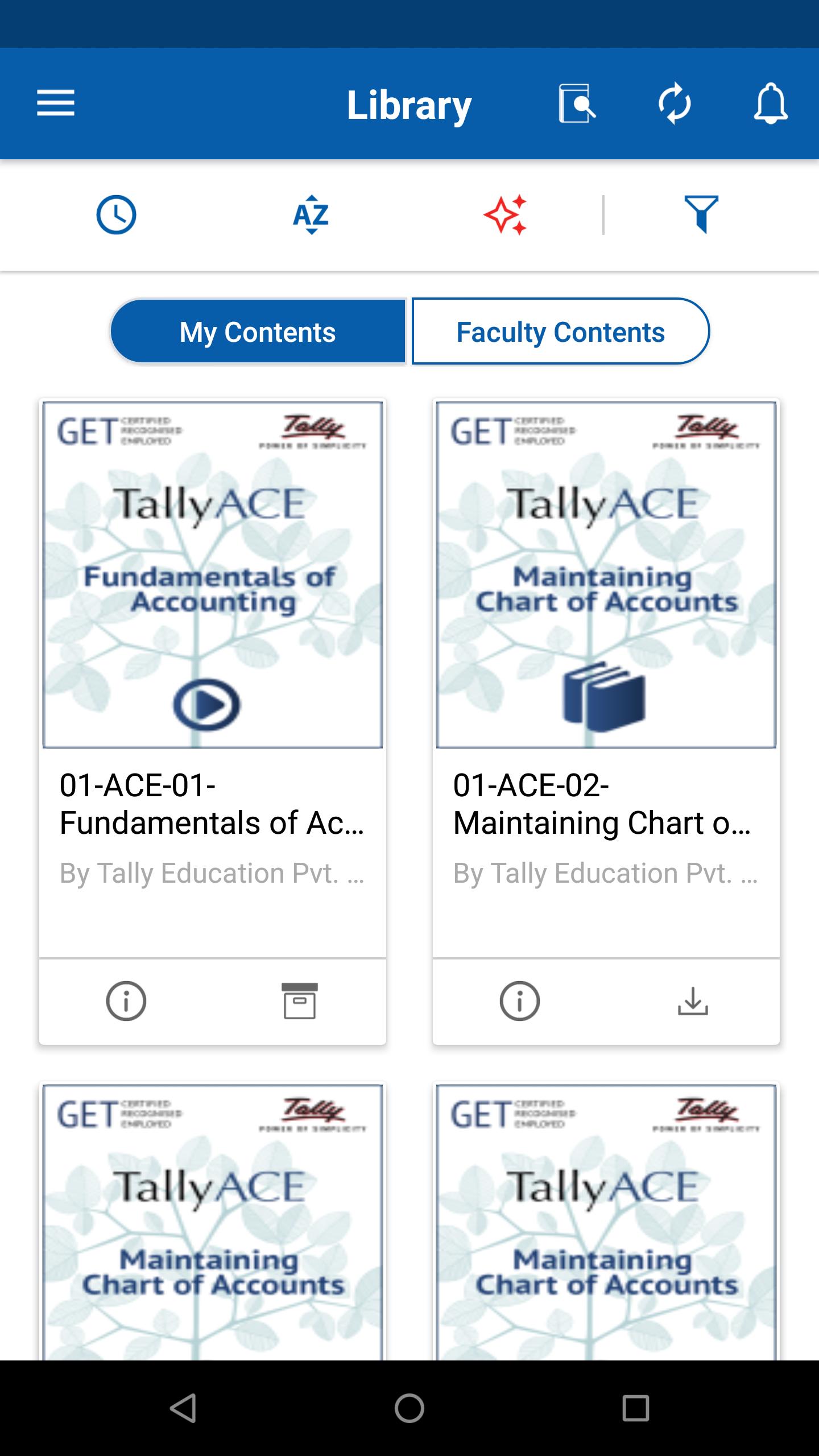Tap the Android back navigation button
Viewport: 819px width, 1456px height.
[x=183, y=1408]
